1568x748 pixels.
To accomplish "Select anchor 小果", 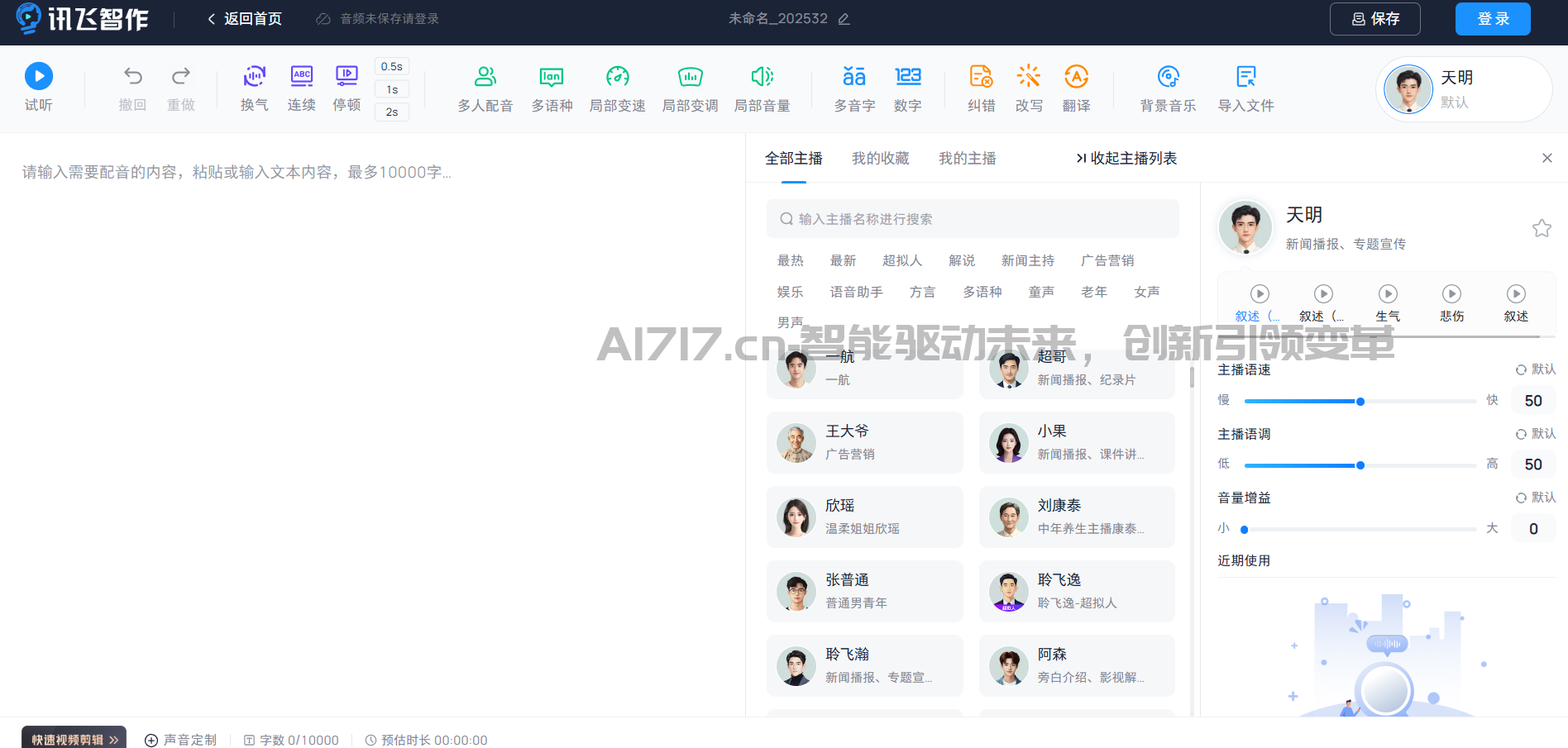I will [x=1077, y=442].
